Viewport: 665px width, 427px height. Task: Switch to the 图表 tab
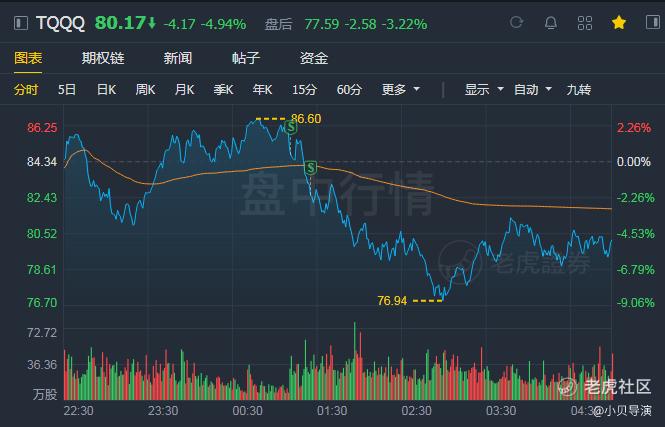point(28,58)
